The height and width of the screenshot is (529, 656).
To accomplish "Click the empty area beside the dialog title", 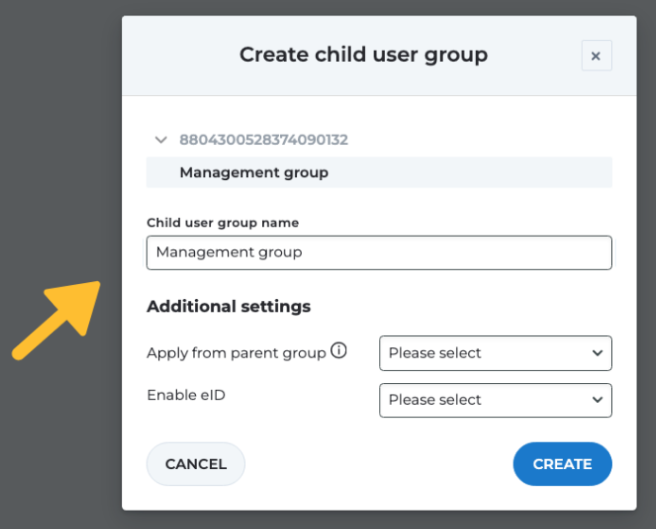I will coord(180,55).
